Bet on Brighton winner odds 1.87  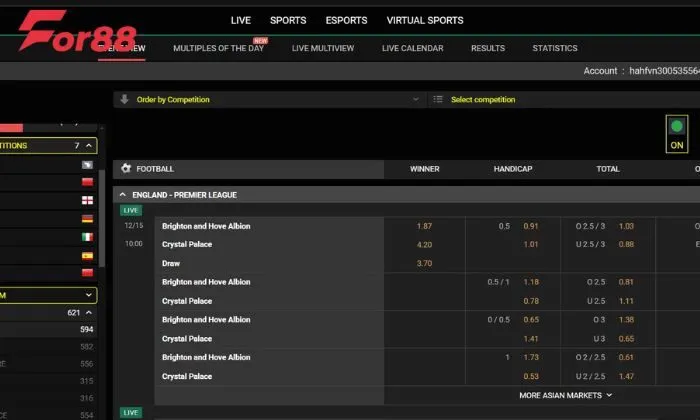coord(424,226)
